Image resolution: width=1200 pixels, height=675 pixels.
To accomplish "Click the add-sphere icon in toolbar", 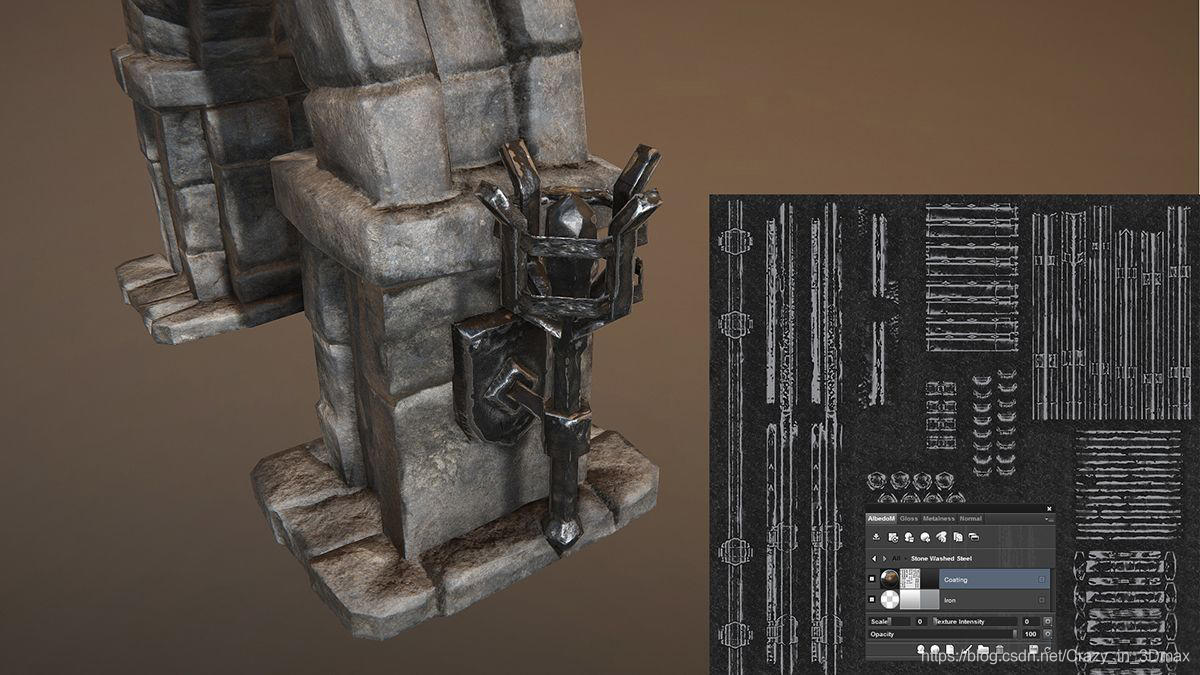I will [925, 537].
